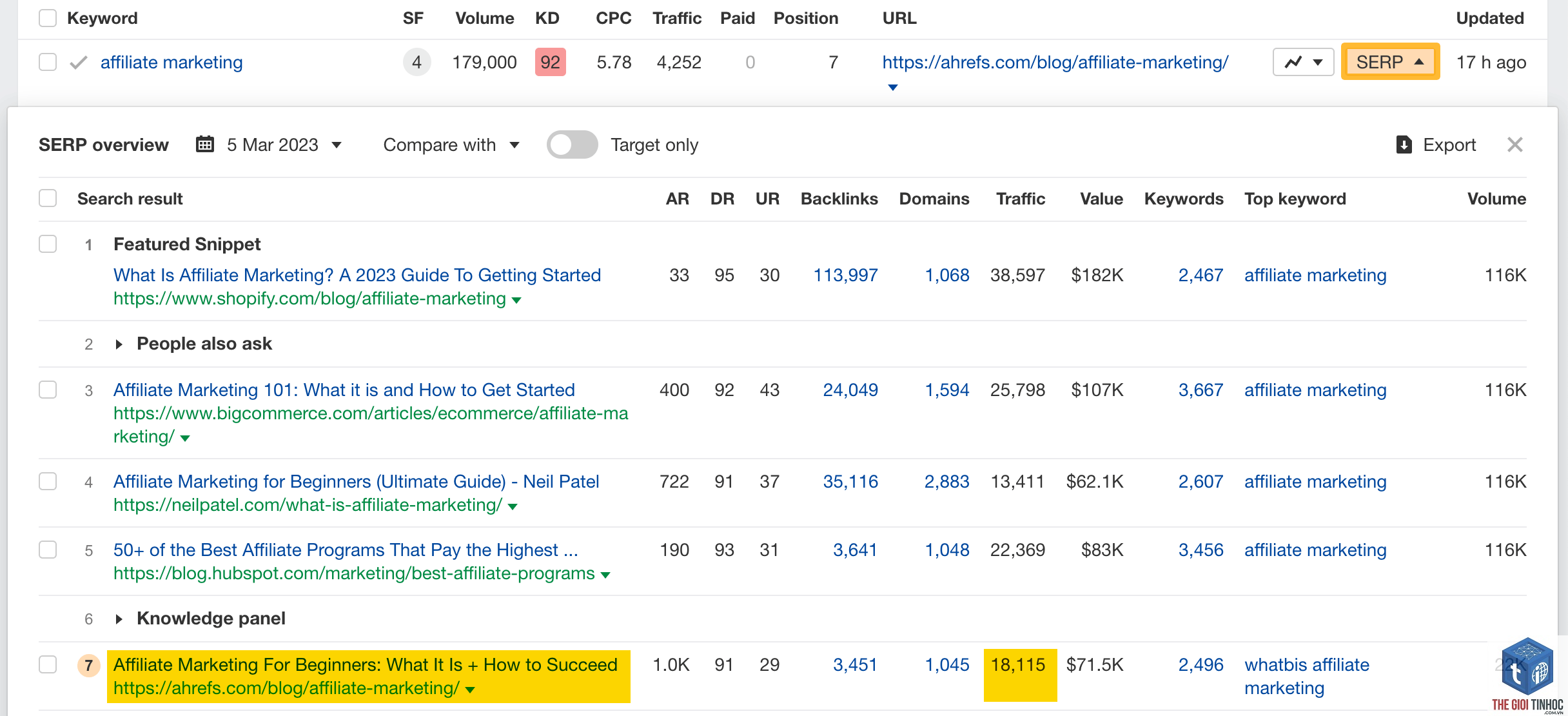Open the HubSpot URL dropdown arrow

[605, 575]
